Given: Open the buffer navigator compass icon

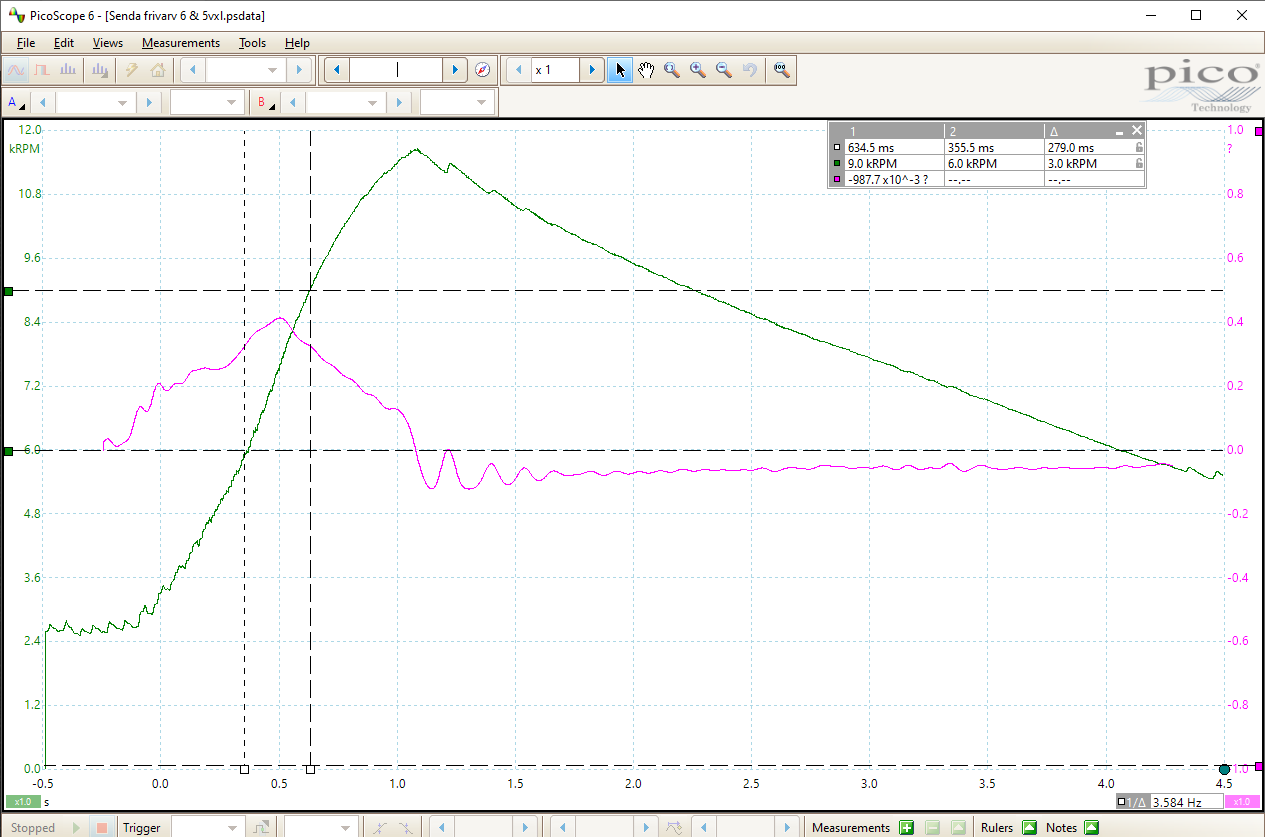Looking at the screenshot, I should [483, 70].
